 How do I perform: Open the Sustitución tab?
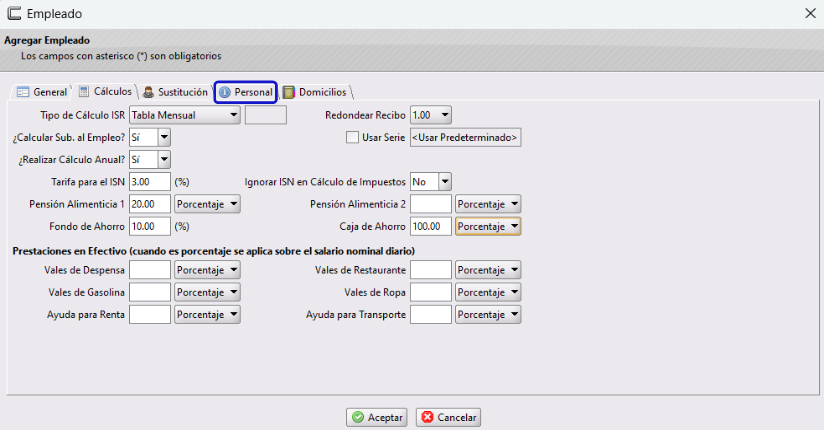coord(176,92)
